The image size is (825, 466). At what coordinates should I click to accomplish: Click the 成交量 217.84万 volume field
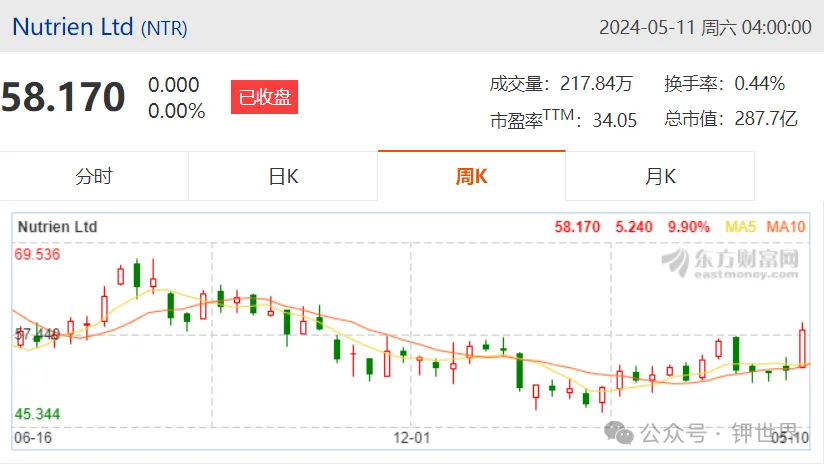[561, 84]
